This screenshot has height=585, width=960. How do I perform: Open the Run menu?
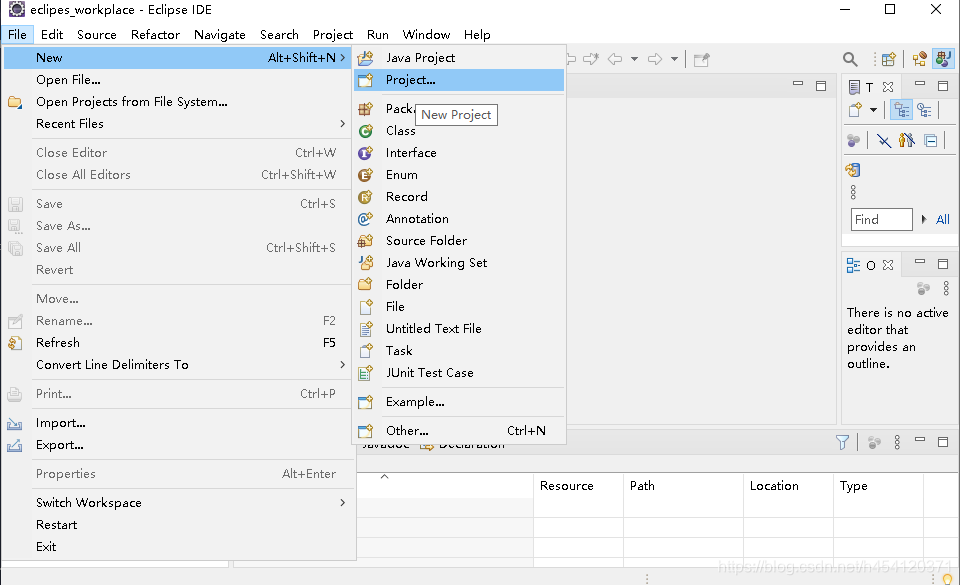pyautogui.click(x=378, y=34)
